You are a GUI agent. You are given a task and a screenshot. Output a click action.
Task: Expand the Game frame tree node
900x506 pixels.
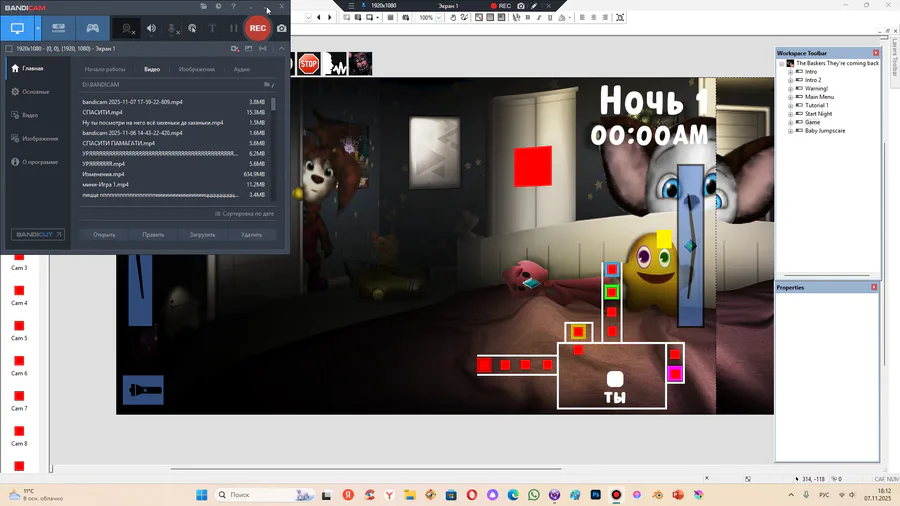click(790, 123)
